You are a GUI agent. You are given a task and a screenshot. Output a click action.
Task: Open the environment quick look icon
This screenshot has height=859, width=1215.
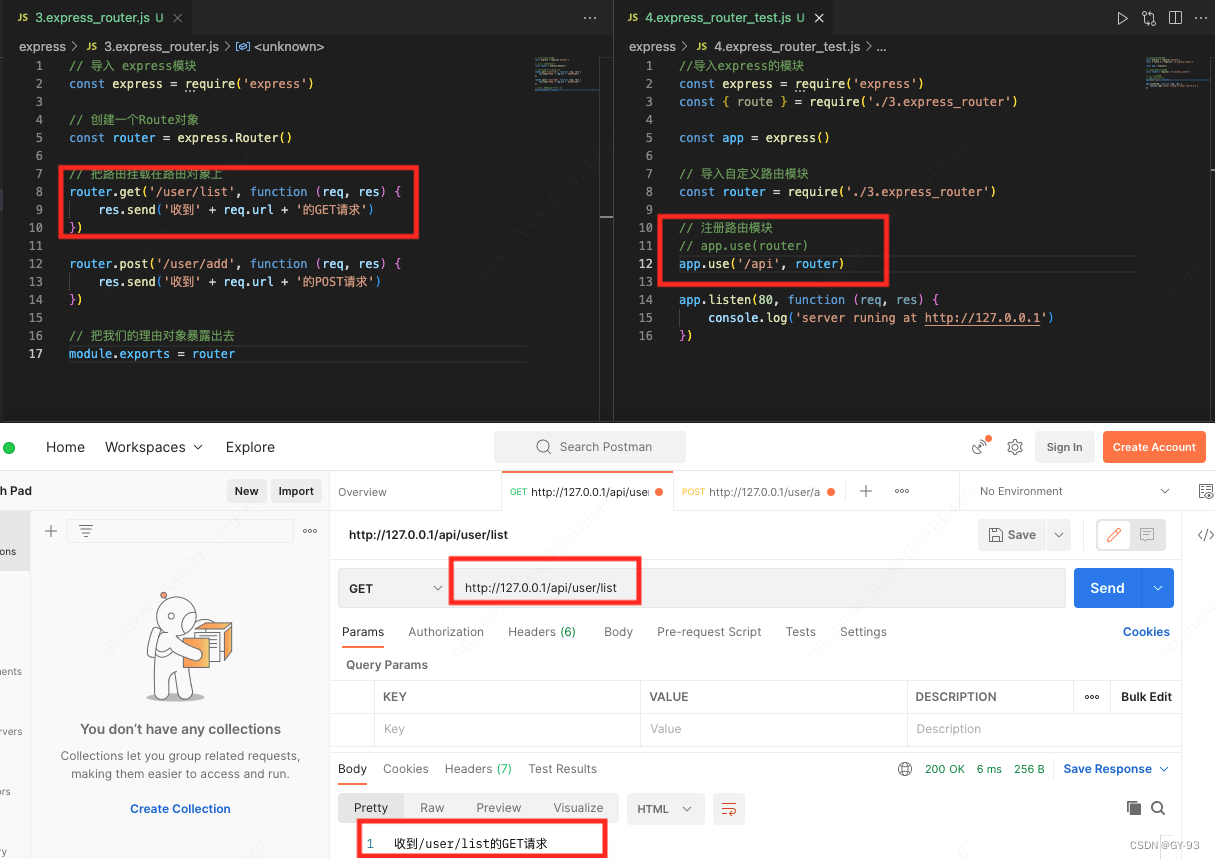(1205, 491)
